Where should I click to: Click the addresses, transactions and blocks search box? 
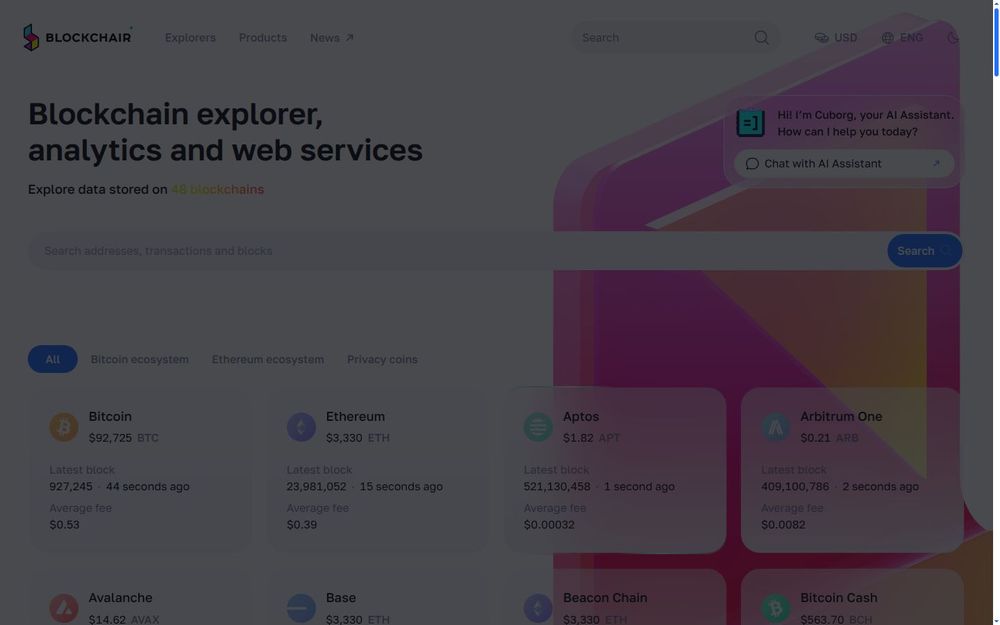[457, 251]
